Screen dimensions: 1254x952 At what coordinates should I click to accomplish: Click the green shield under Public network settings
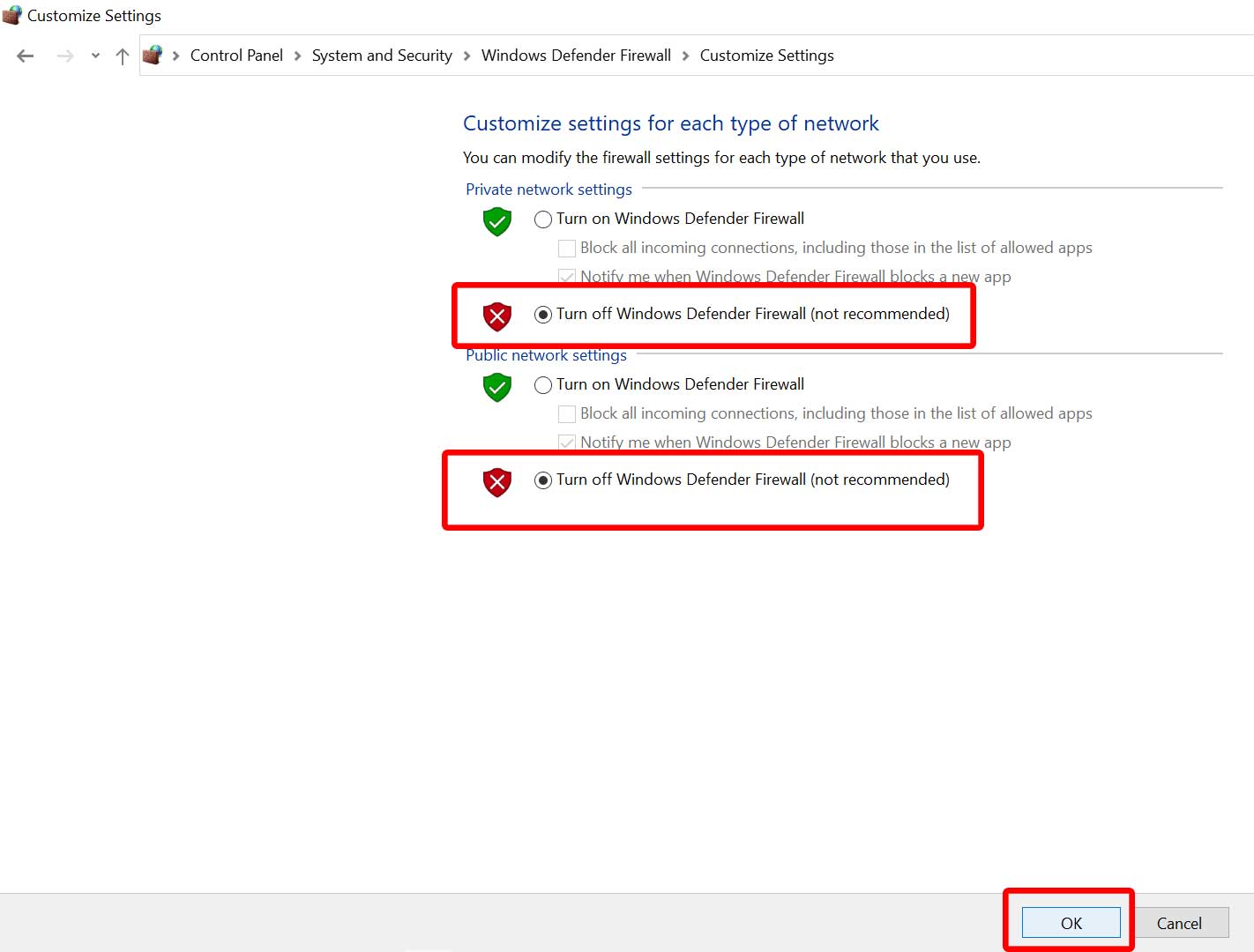(x=497, y=386)
